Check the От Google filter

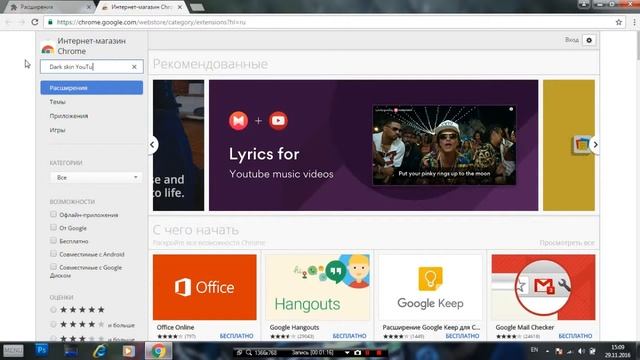pyautogui.click(x=53, y=227)
